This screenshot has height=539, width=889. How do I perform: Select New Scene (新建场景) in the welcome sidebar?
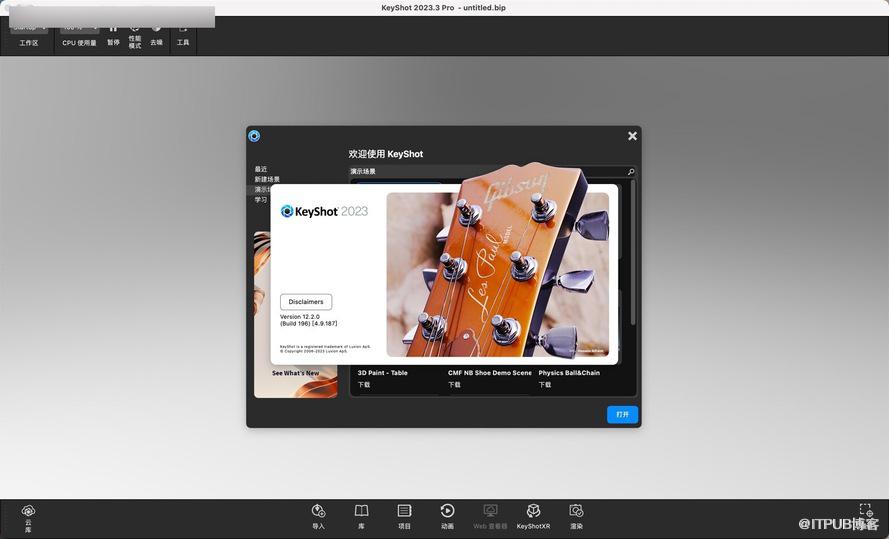pos(267,179)
